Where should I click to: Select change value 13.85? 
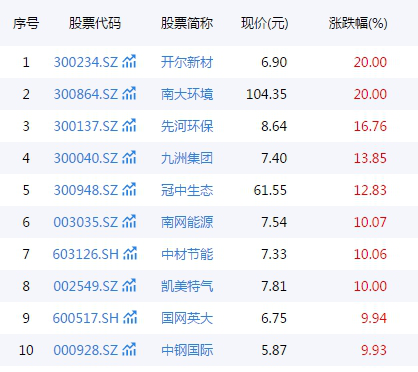(x=370, y=158)
